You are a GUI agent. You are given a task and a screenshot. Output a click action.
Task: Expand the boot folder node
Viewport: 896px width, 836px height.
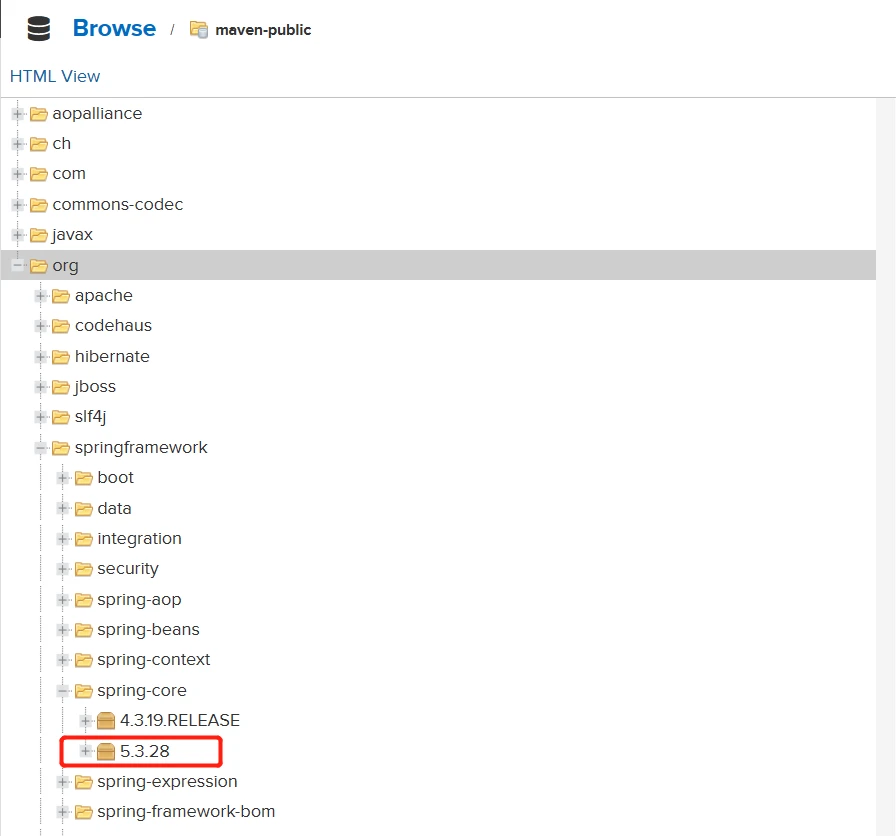coord(63,478)
